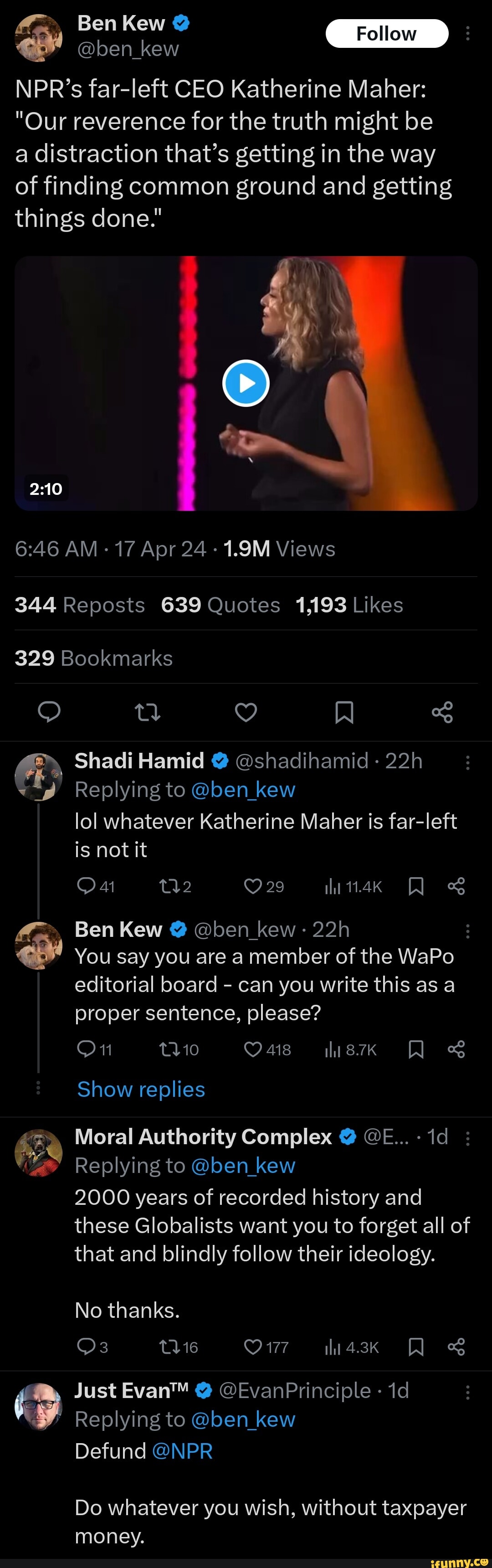This screenshot has width=492, height=1568.
Task: Open Just Evan's profile picture
Action: pos(38,1407)
